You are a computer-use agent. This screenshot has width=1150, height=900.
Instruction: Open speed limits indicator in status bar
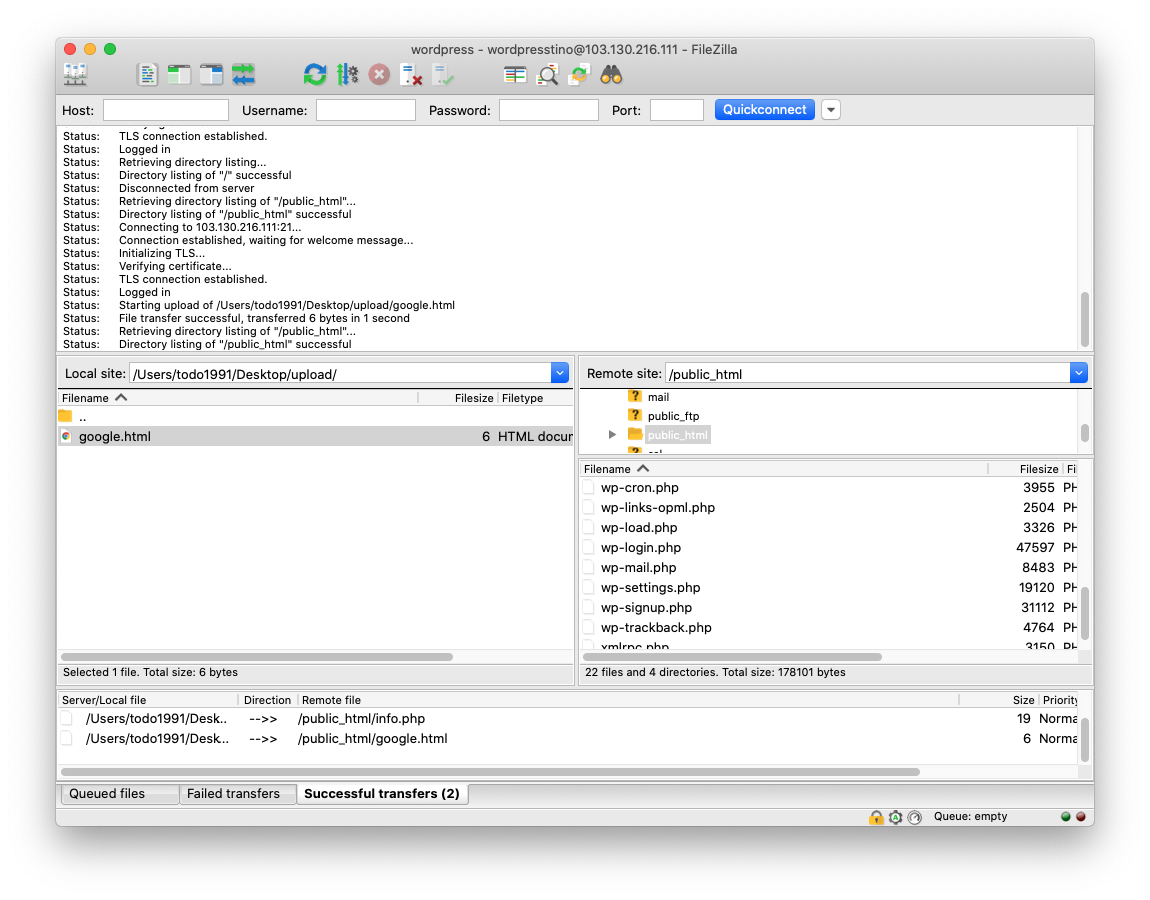click(x=915, y=817)
